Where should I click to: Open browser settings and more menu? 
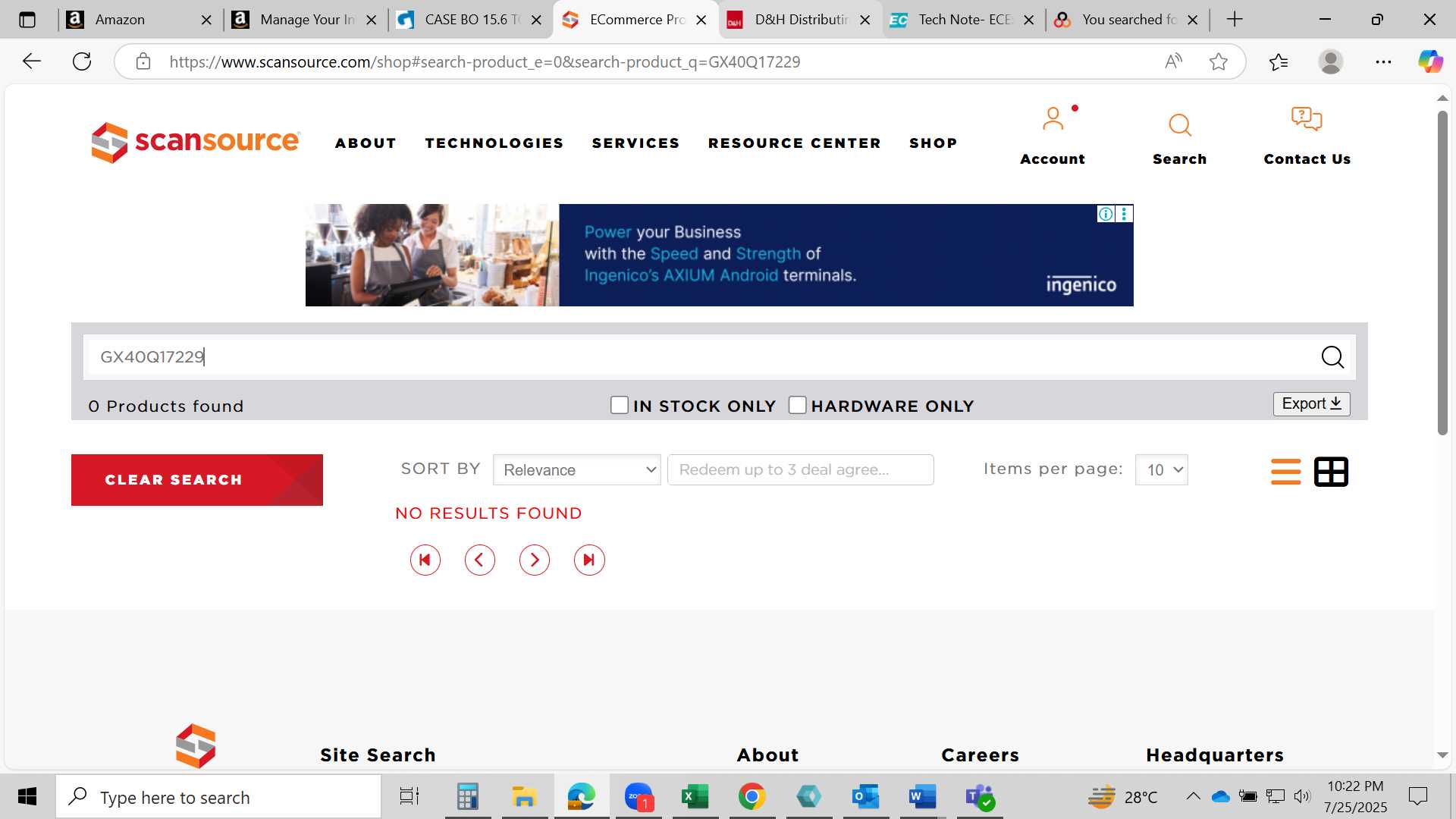(1383, 61)
